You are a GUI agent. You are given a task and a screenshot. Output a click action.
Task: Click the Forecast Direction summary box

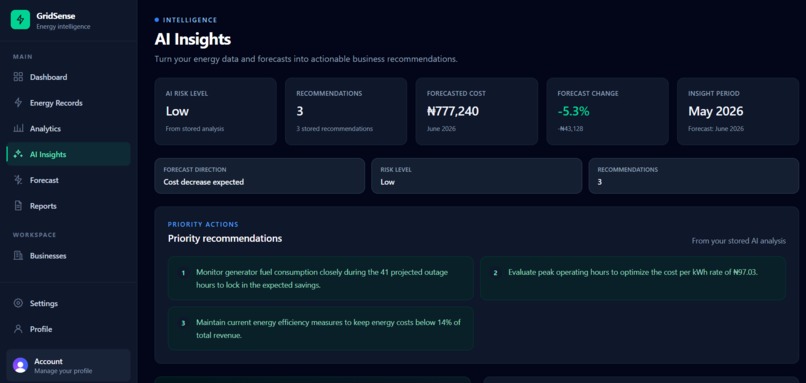coord(260,176)
